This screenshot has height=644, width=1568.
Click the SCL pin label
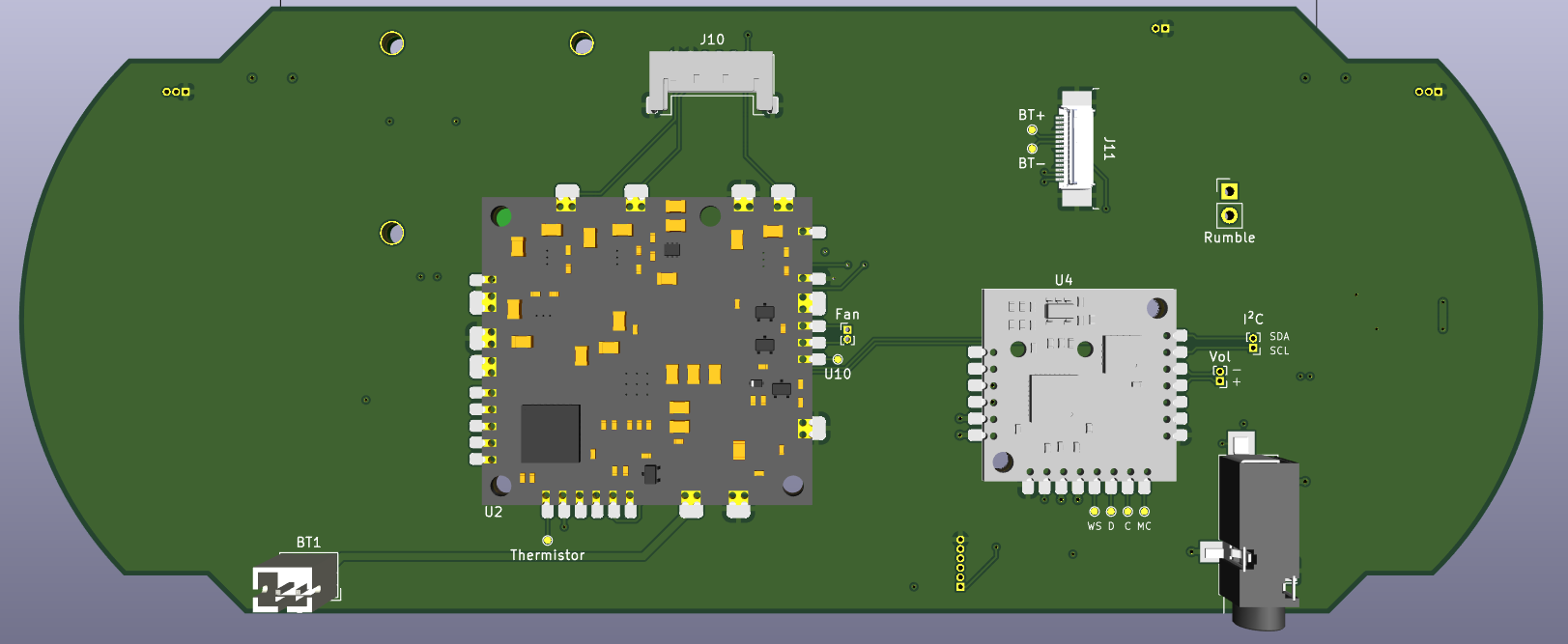1279,351
